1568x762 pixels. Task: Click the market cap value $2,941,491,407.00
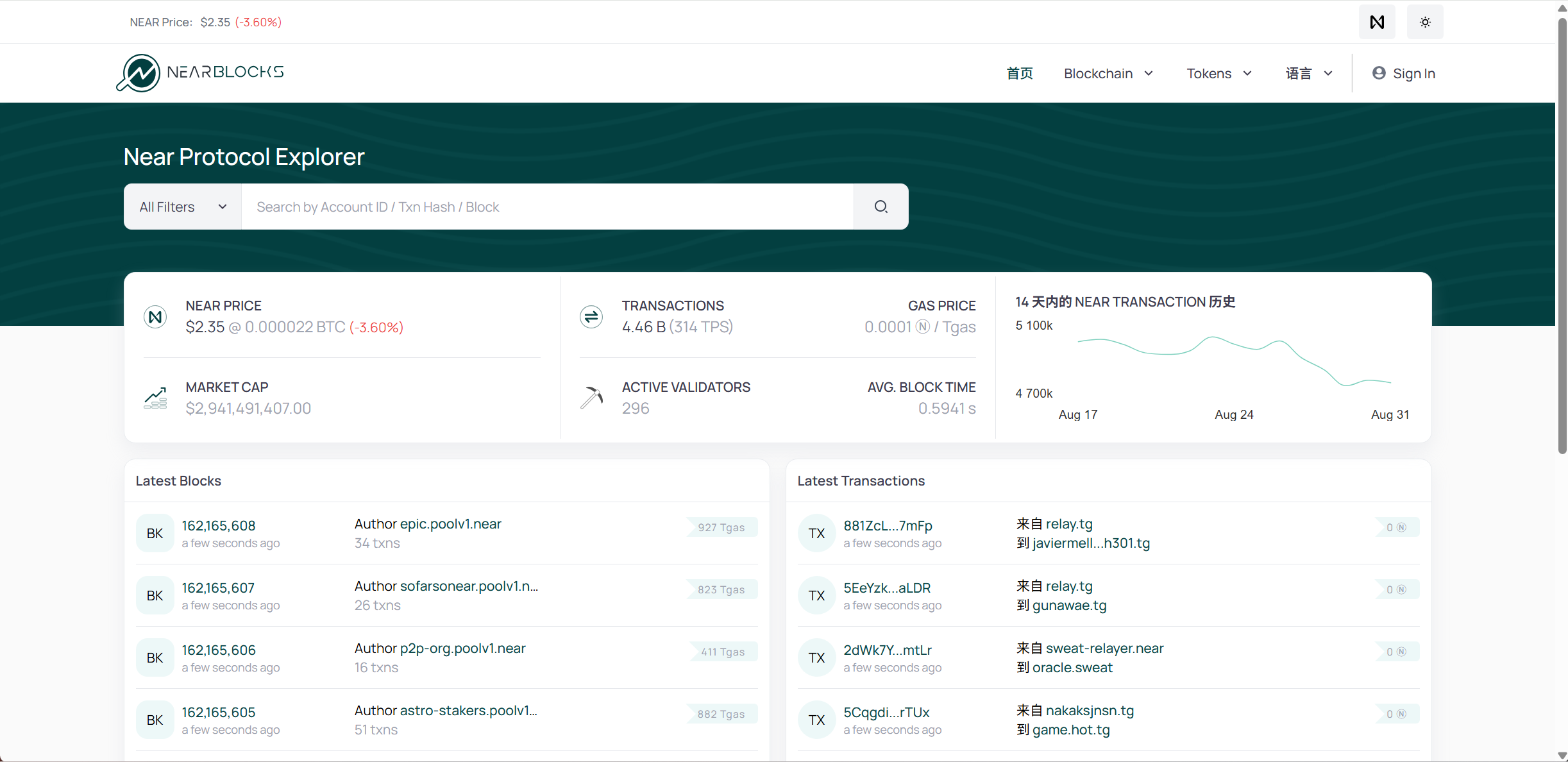click(248, 408)
